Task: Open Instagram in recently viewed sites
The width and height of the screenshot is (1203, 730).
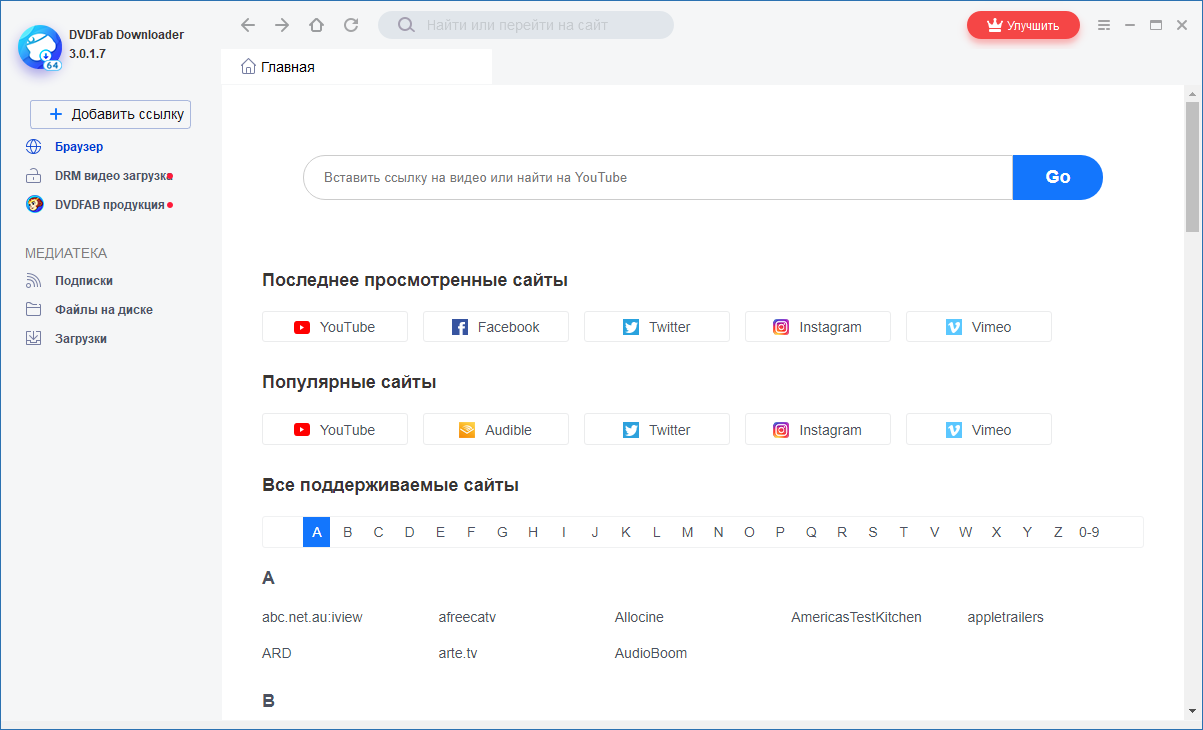Action: pos(818,327)
